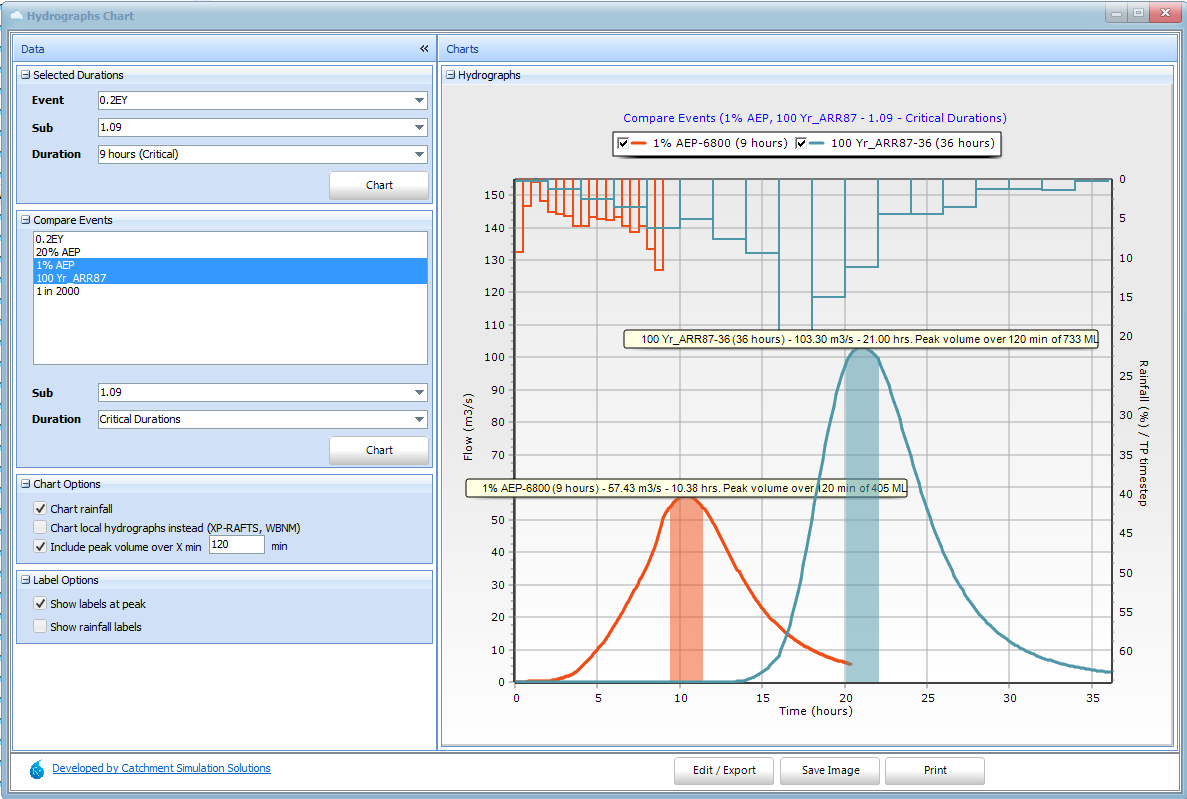Open the Duration dropdown showing 9 hours (Critical)
This screenshot has height=799, width=1187.
[419, 154]
